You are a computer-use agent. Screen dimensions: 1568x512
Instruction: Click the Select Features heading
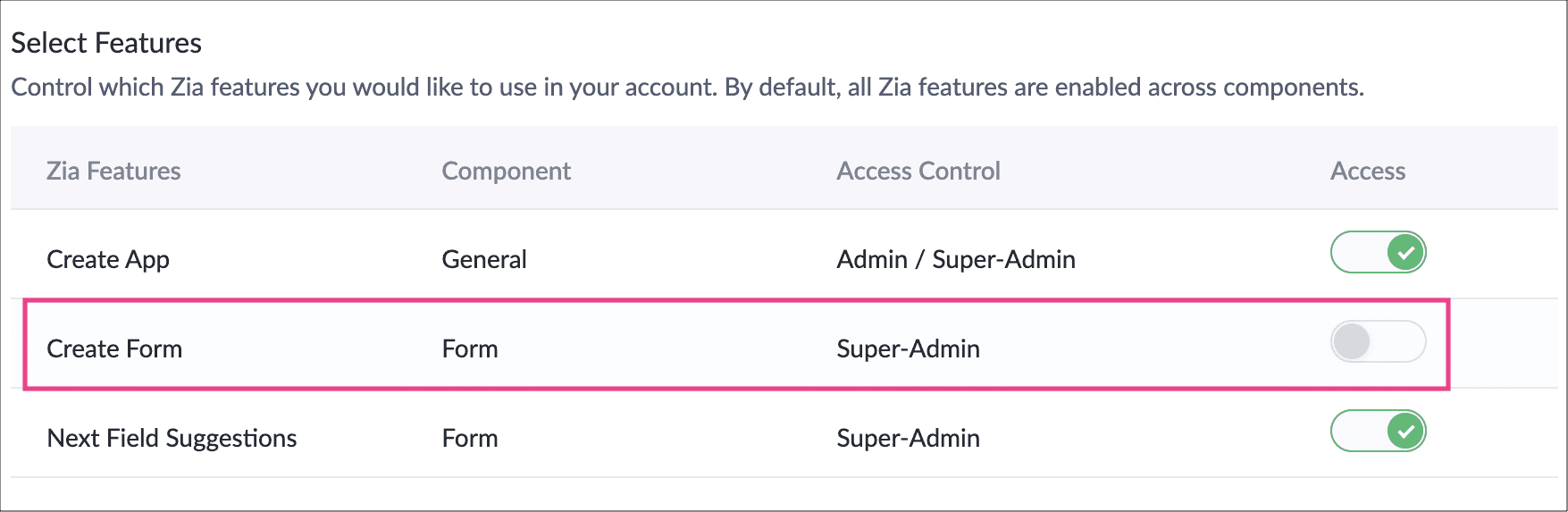[106, 43]
